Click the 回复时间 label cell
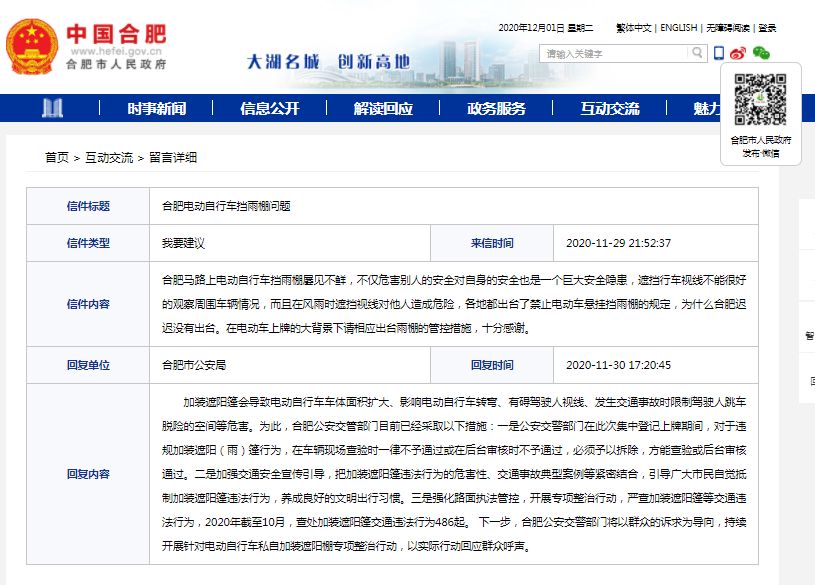The width and height of the screenshot is (815, 585). coord(492,365)
